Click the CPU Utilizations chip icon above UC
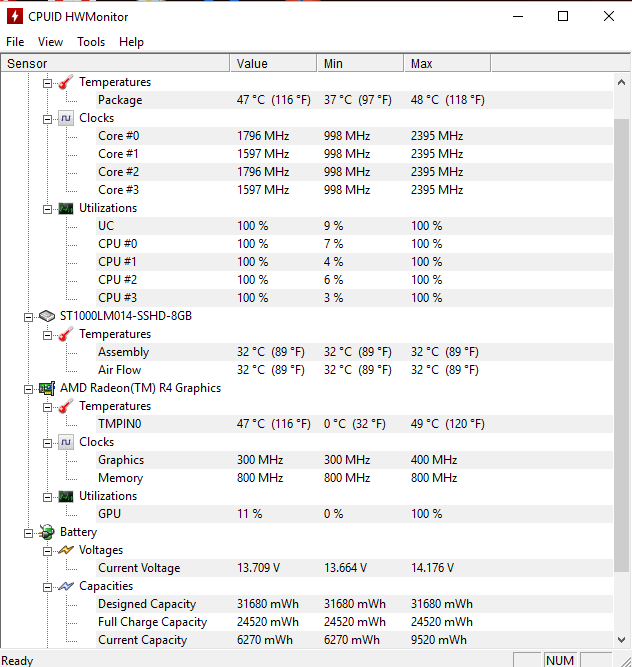Screen dimensions: 632x667 click(65, 208)
